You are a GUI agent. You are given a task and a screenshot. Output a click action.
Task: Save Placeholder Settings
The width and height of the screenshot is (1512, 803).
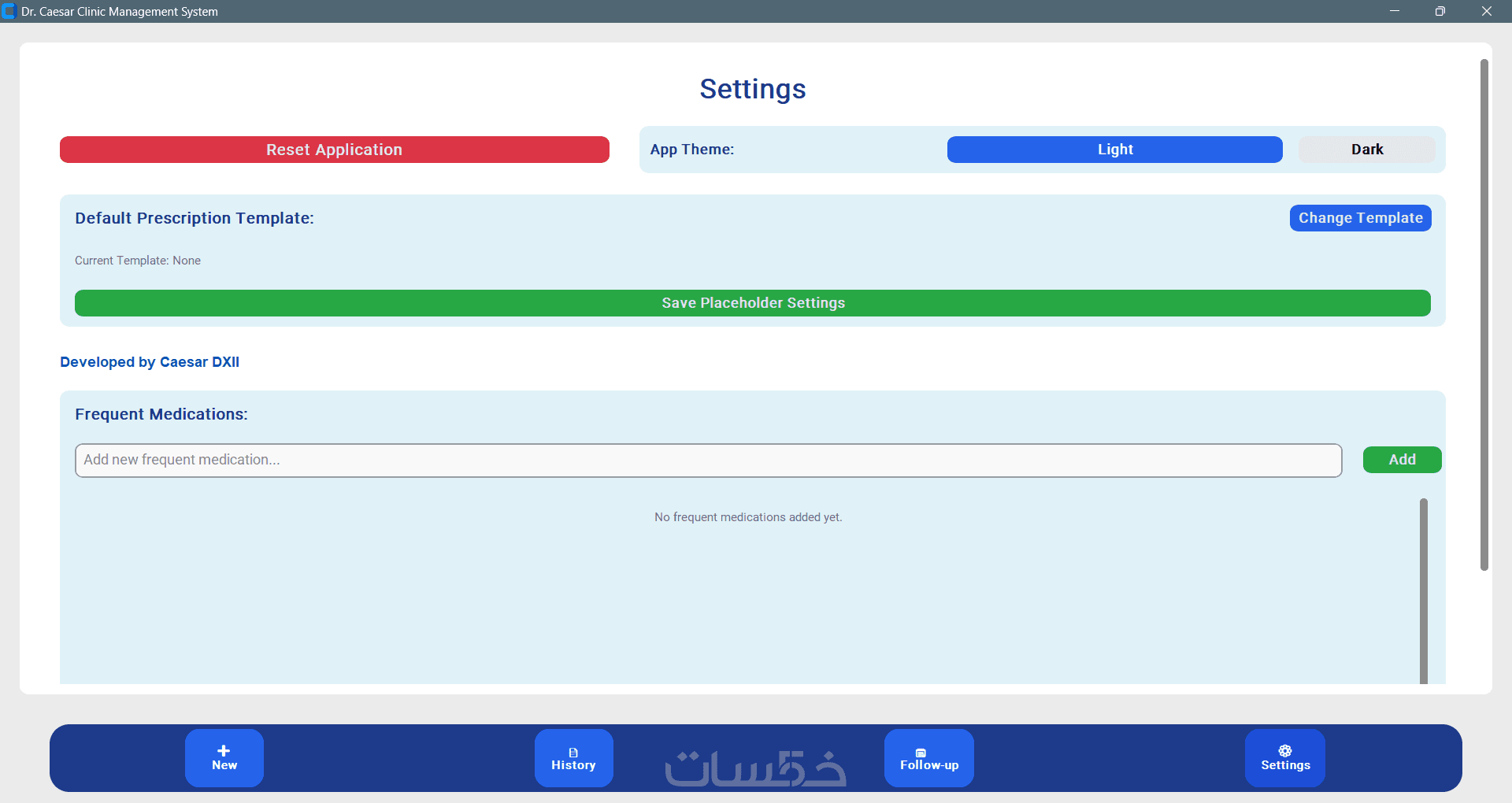pos(753,303)
